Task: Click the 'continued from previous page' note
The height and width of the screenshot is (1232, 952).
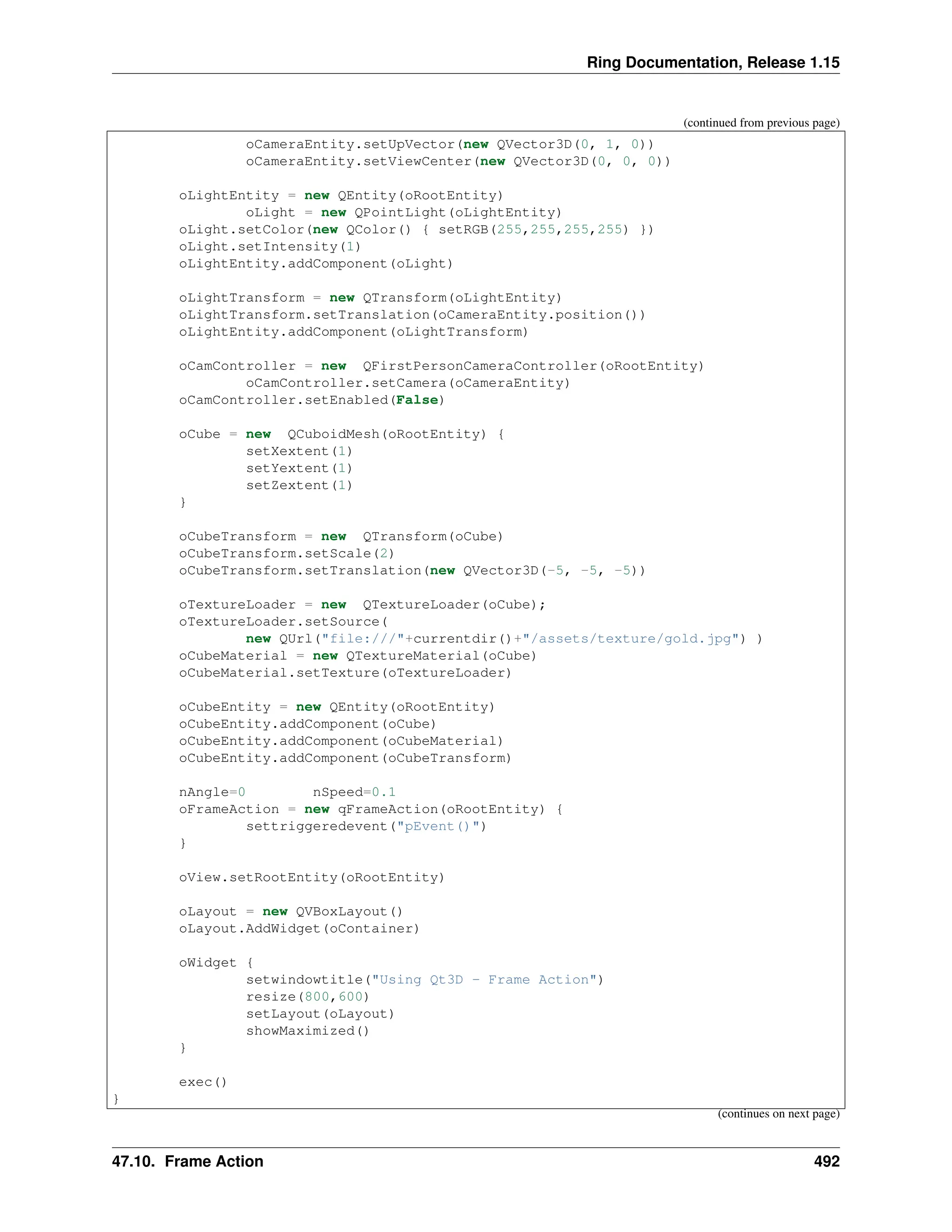Action: [761, 122]
